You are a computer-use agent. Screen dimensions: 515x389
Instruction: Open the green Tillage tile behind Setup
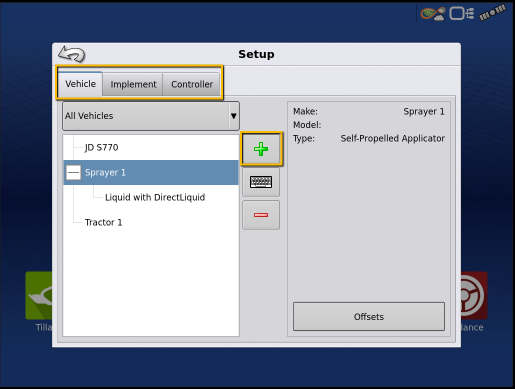point(39,295)
